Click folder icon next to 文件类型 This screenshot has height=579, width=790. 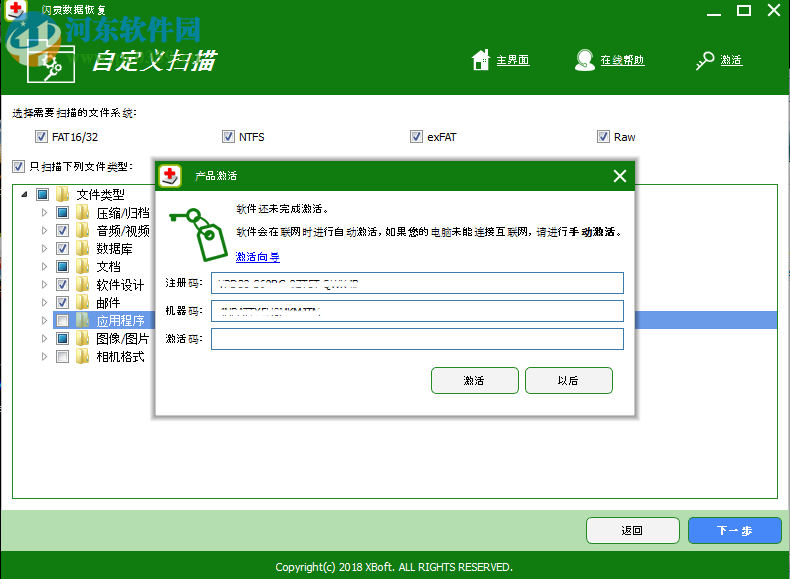[62, 194]
